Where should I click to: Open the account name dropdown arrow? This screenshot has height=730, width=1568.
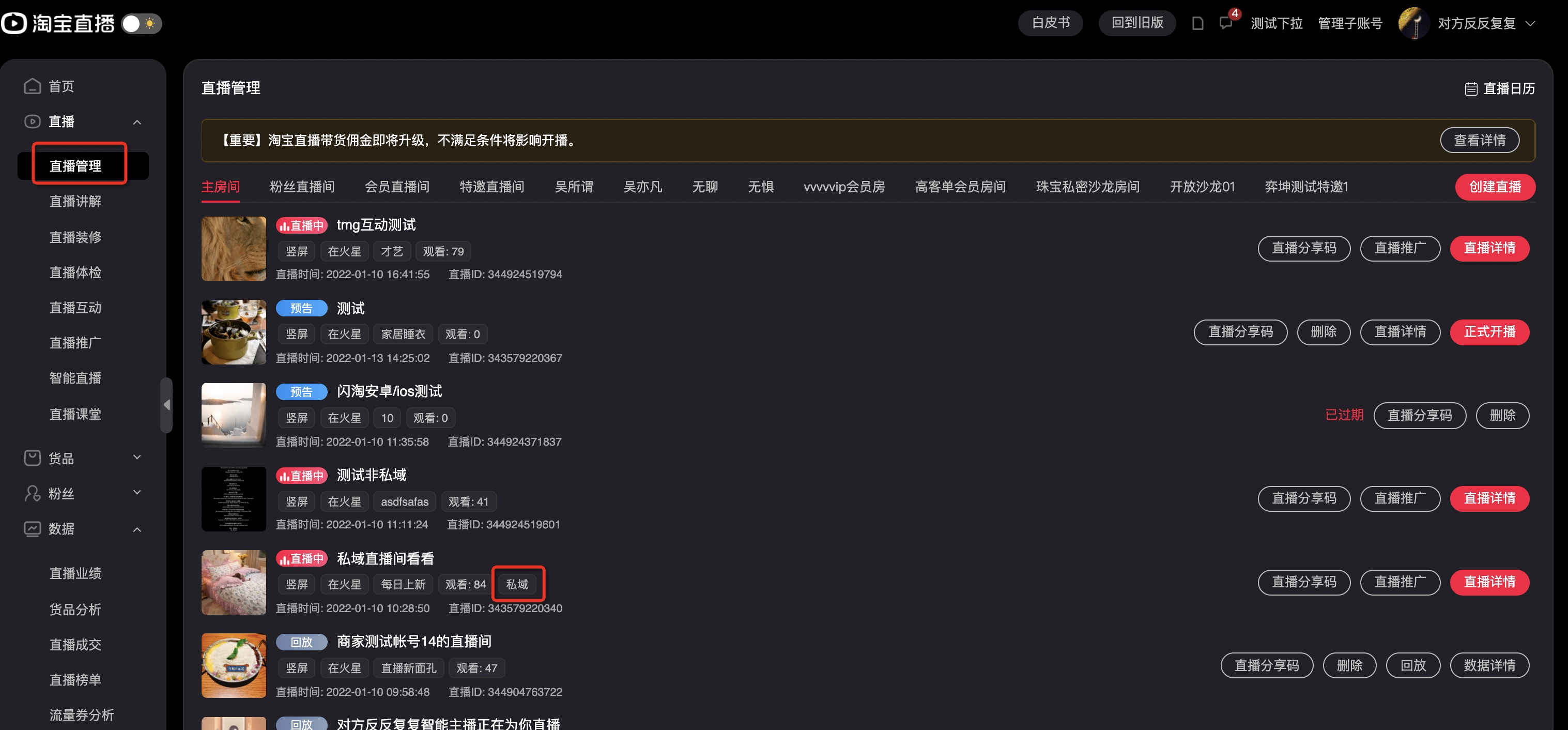point(1530,24)
